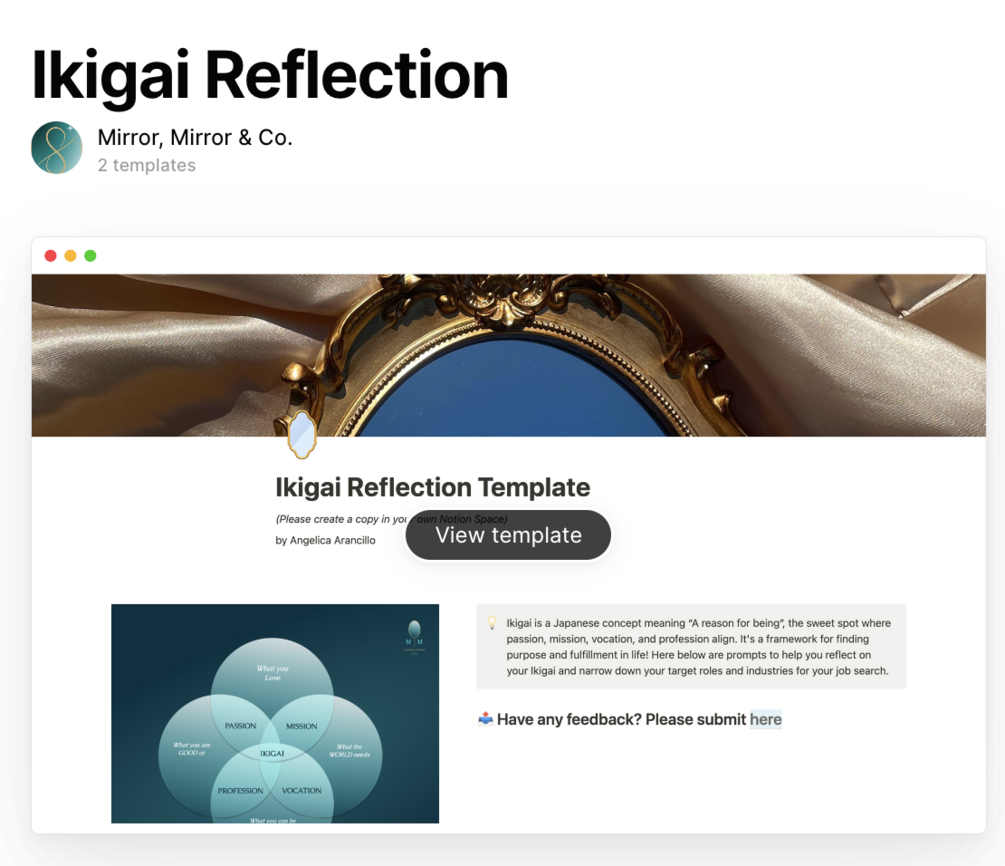
Task: Open the Ikigai Venn diagram image
Action: 275,713
